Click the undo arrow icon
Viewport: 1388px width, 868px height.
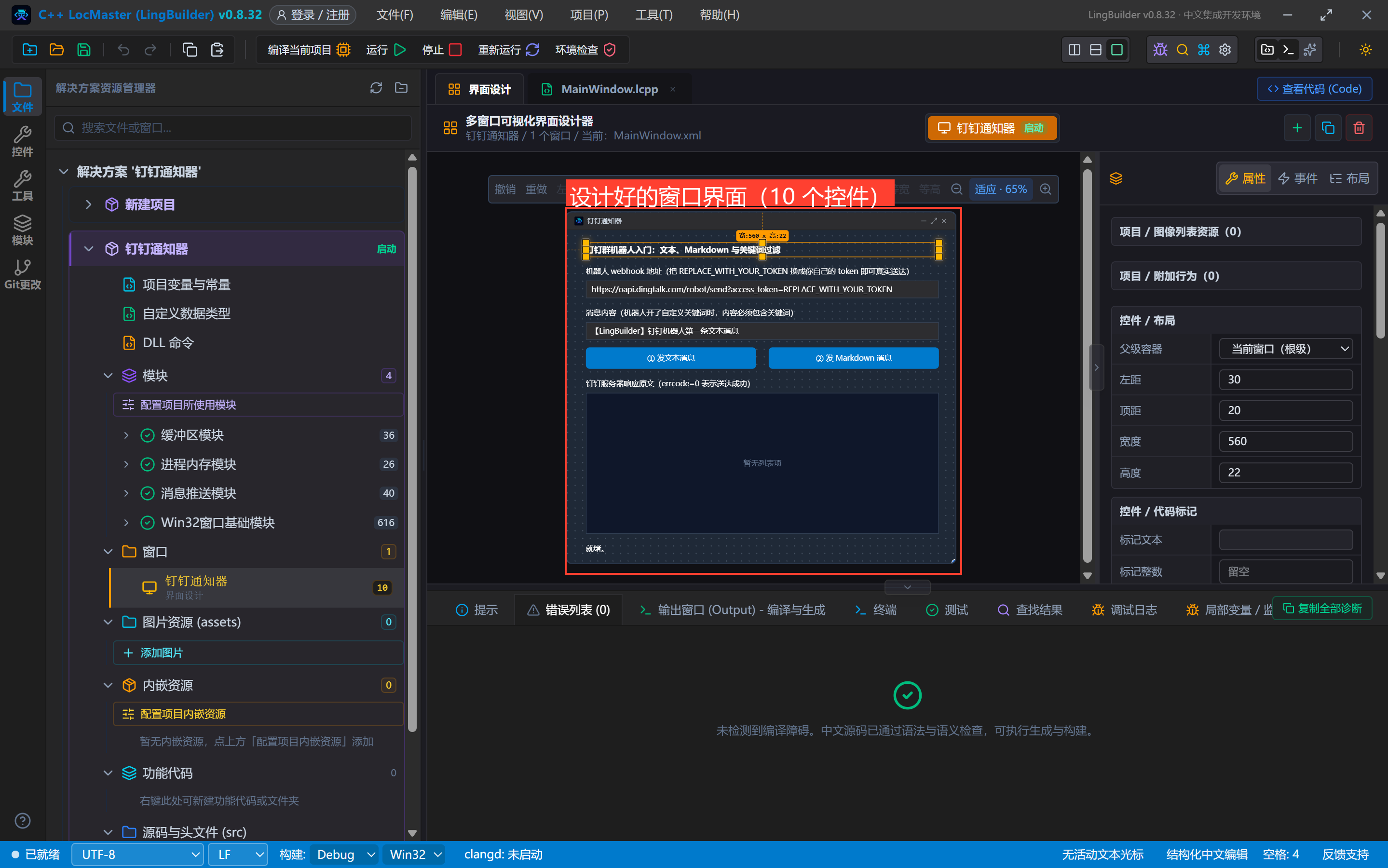tap(123, 50)
